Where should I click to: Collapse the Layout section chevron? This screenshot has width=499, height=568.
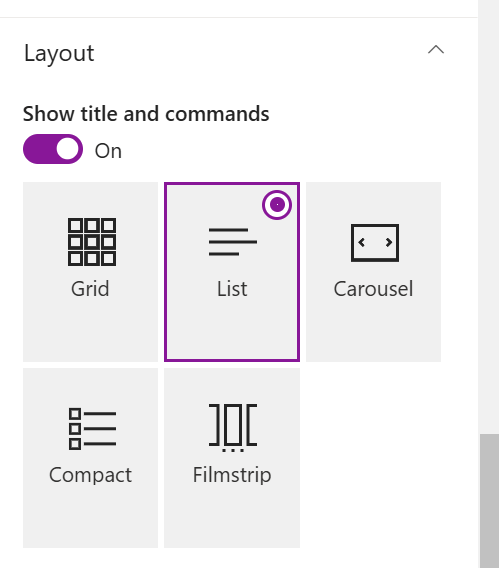(436, 50)
